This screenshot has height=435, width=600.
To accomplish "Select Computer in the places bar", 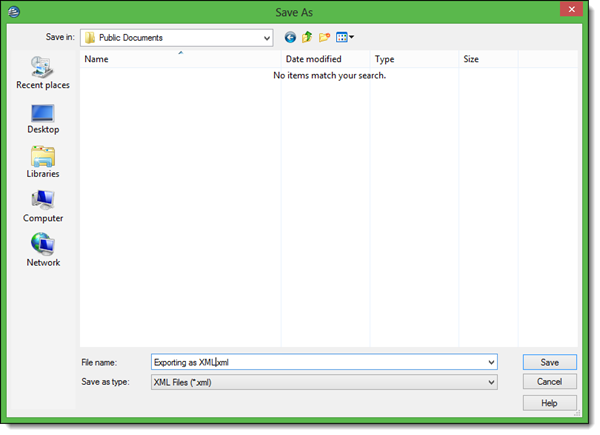I will pyautogui.click(x=43, y=206).
